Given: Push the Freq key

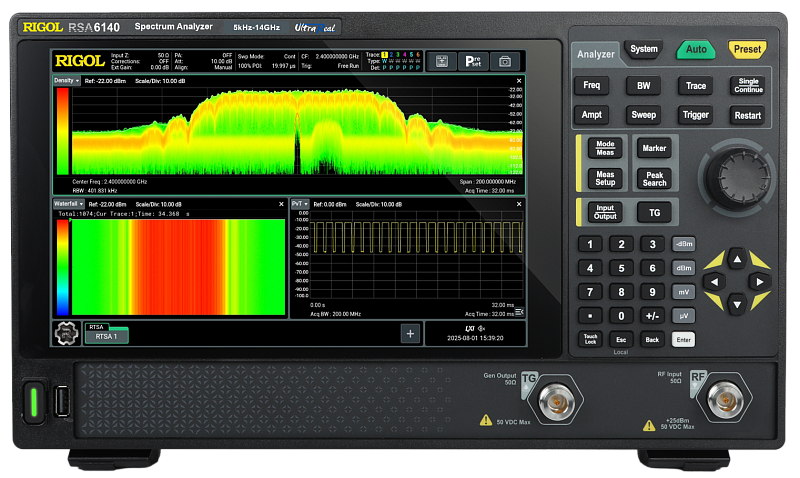Looking at the screenshot, I should (591, 85).
